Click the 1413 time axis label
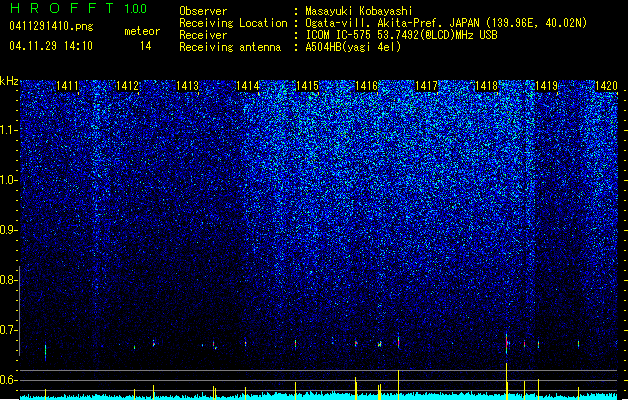 click(187, 86)
